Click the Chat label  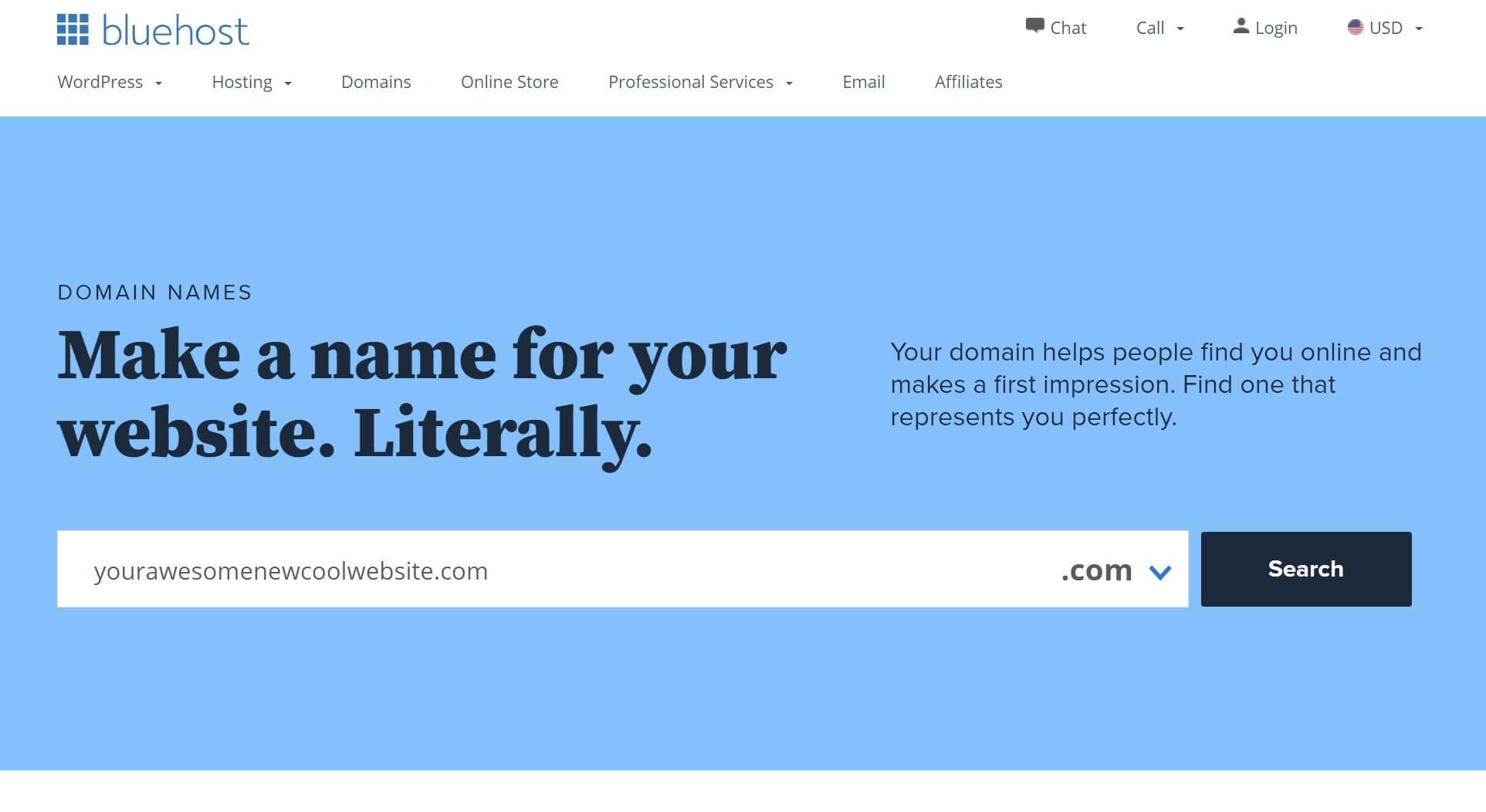1068,27
